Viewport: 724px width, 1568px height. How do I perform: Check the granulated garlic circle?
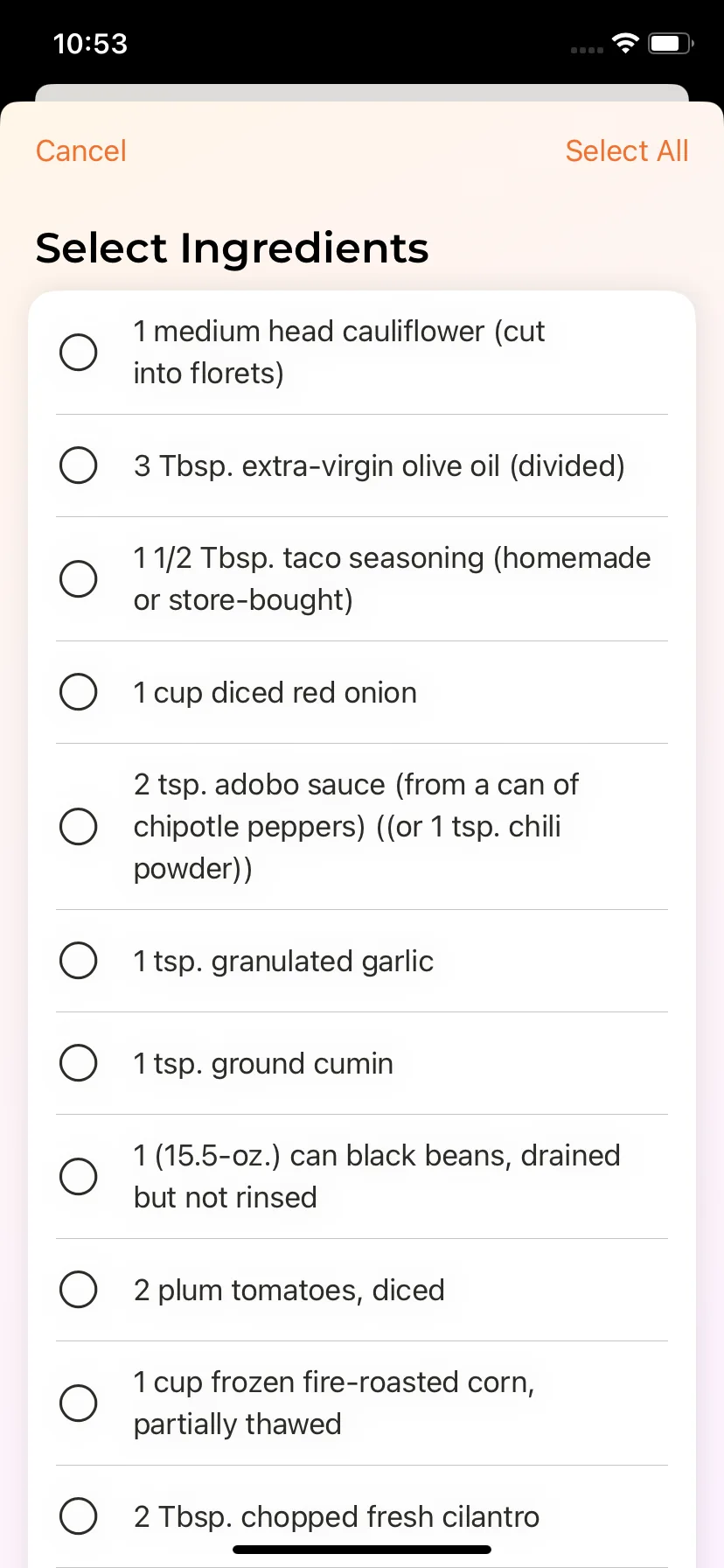(79, 961)
